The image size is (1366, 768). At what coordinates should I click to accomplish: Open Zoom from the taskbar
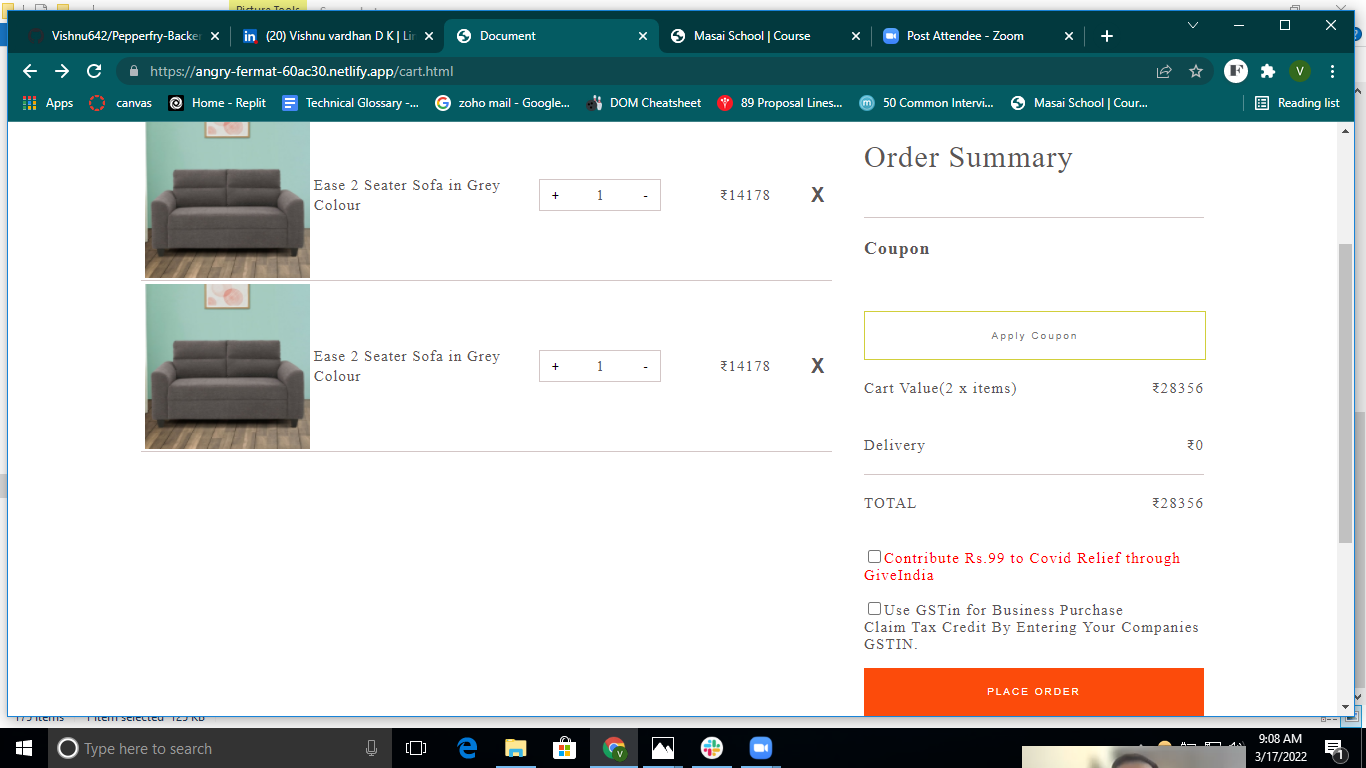761,748
